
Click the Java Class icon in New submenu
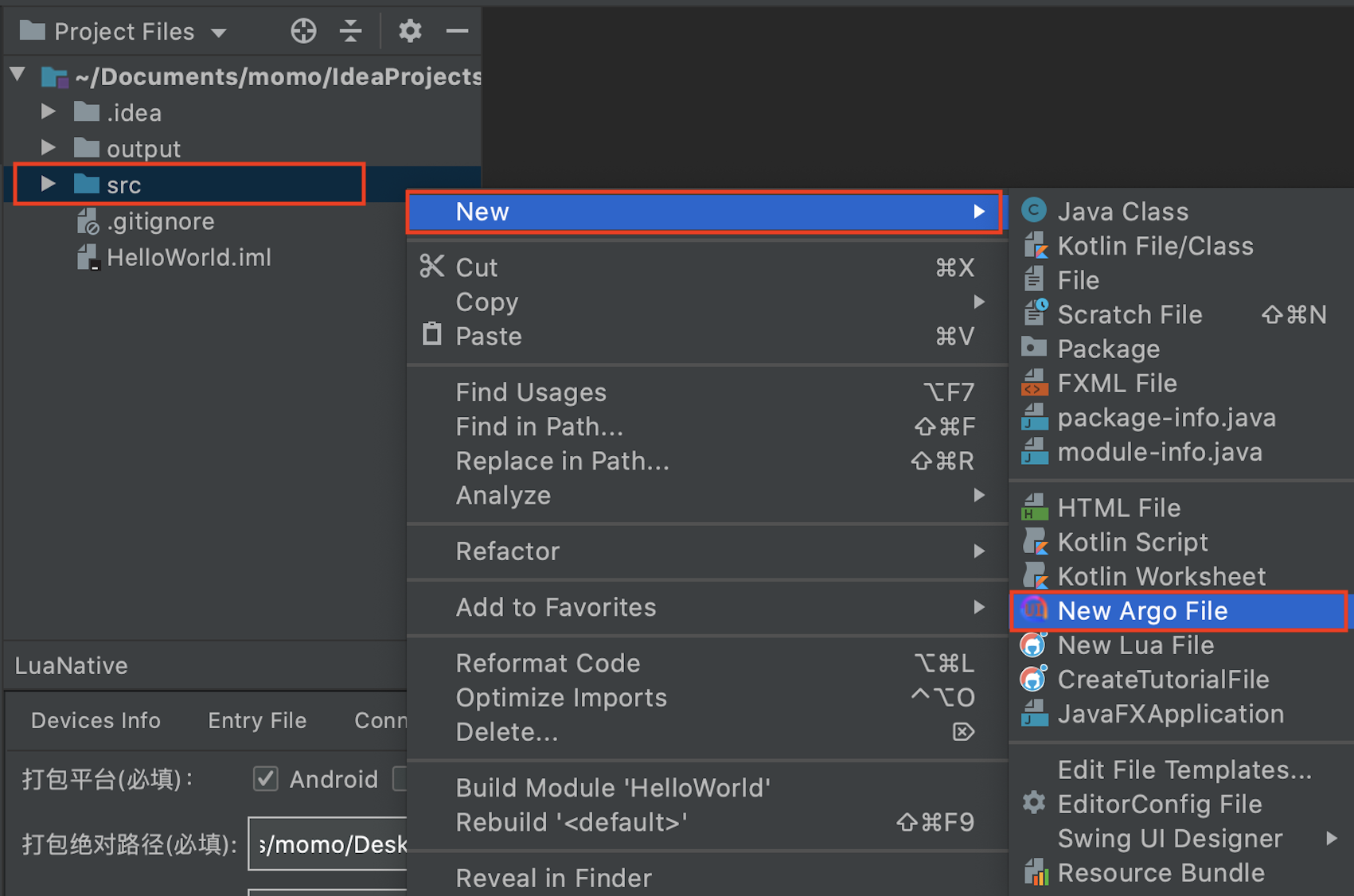(1034, 211)
